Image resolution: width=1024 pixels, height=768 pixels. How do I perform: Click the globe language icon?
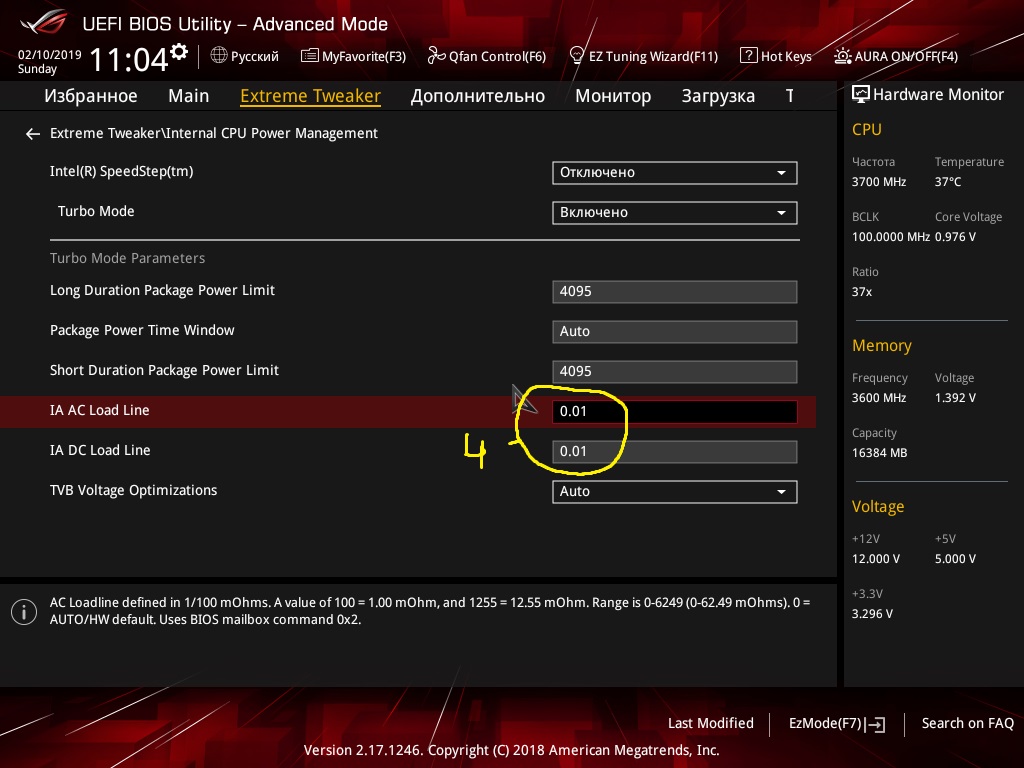tap(219, 56)
